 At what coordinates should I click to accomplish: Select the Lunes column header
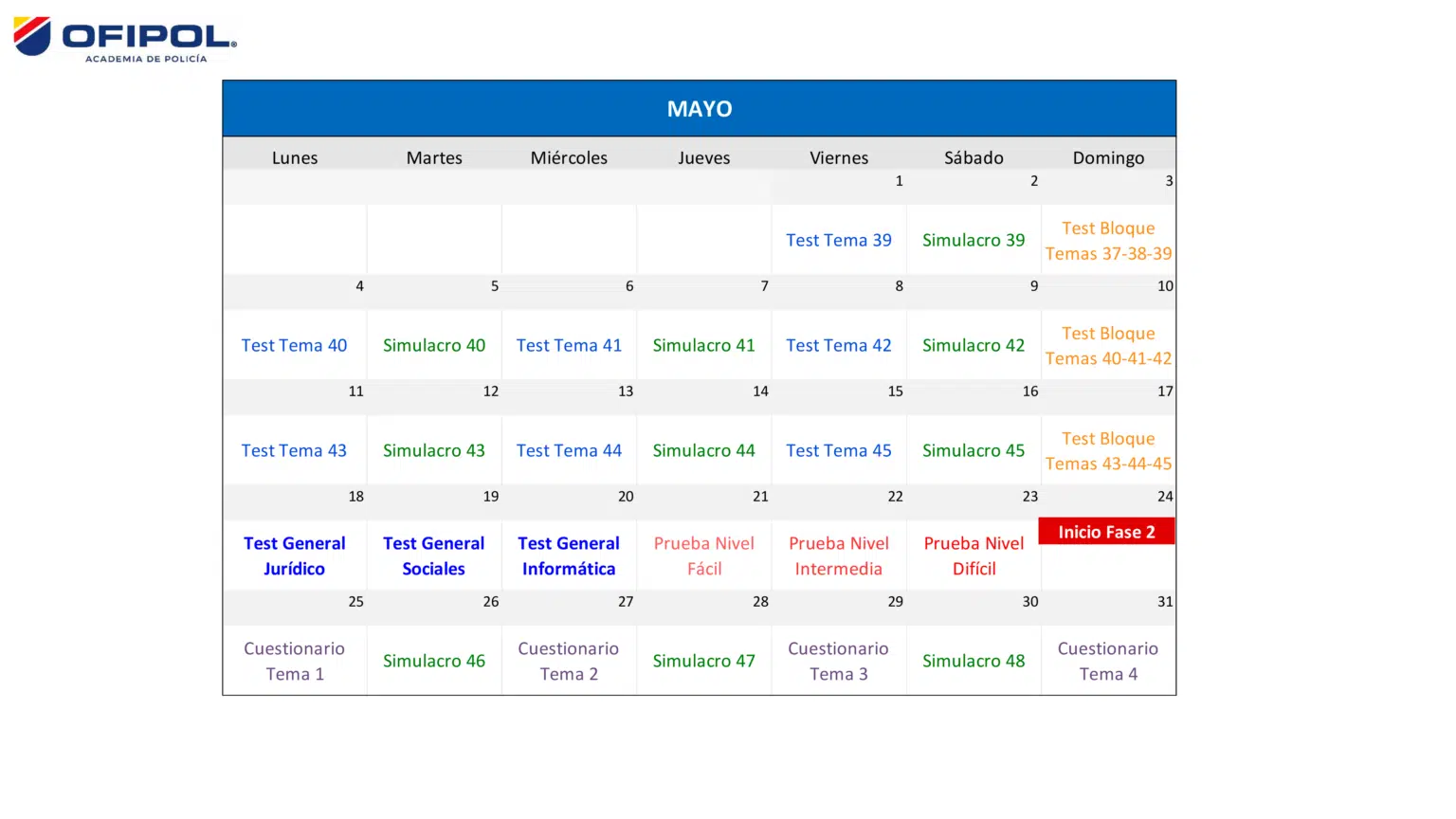pyautogui.click(x=294, y=157)
